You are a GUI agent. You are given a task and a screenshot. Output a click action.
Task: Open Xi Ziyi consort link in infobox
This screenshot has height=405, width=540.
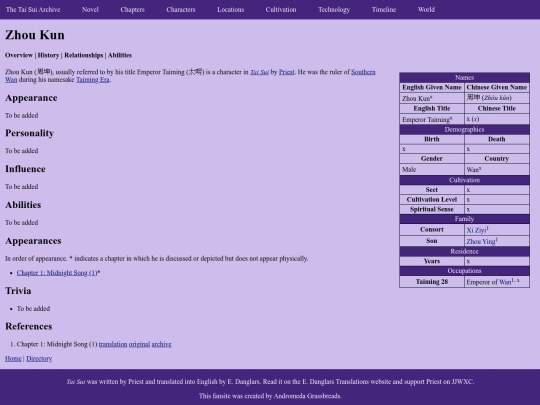click(x=476, y=230)
